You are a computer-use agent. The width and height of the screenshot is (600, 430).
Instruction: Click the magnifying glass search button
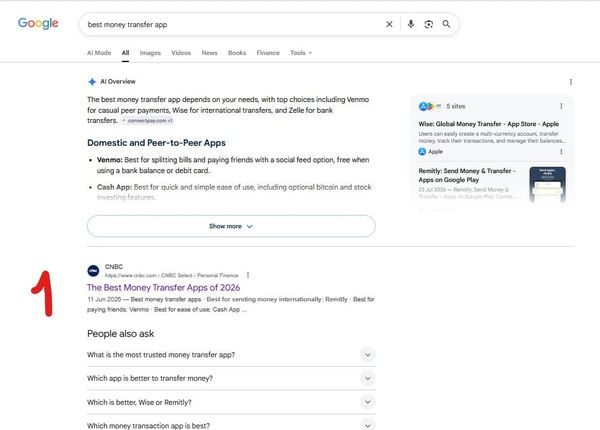click(446, 24)
